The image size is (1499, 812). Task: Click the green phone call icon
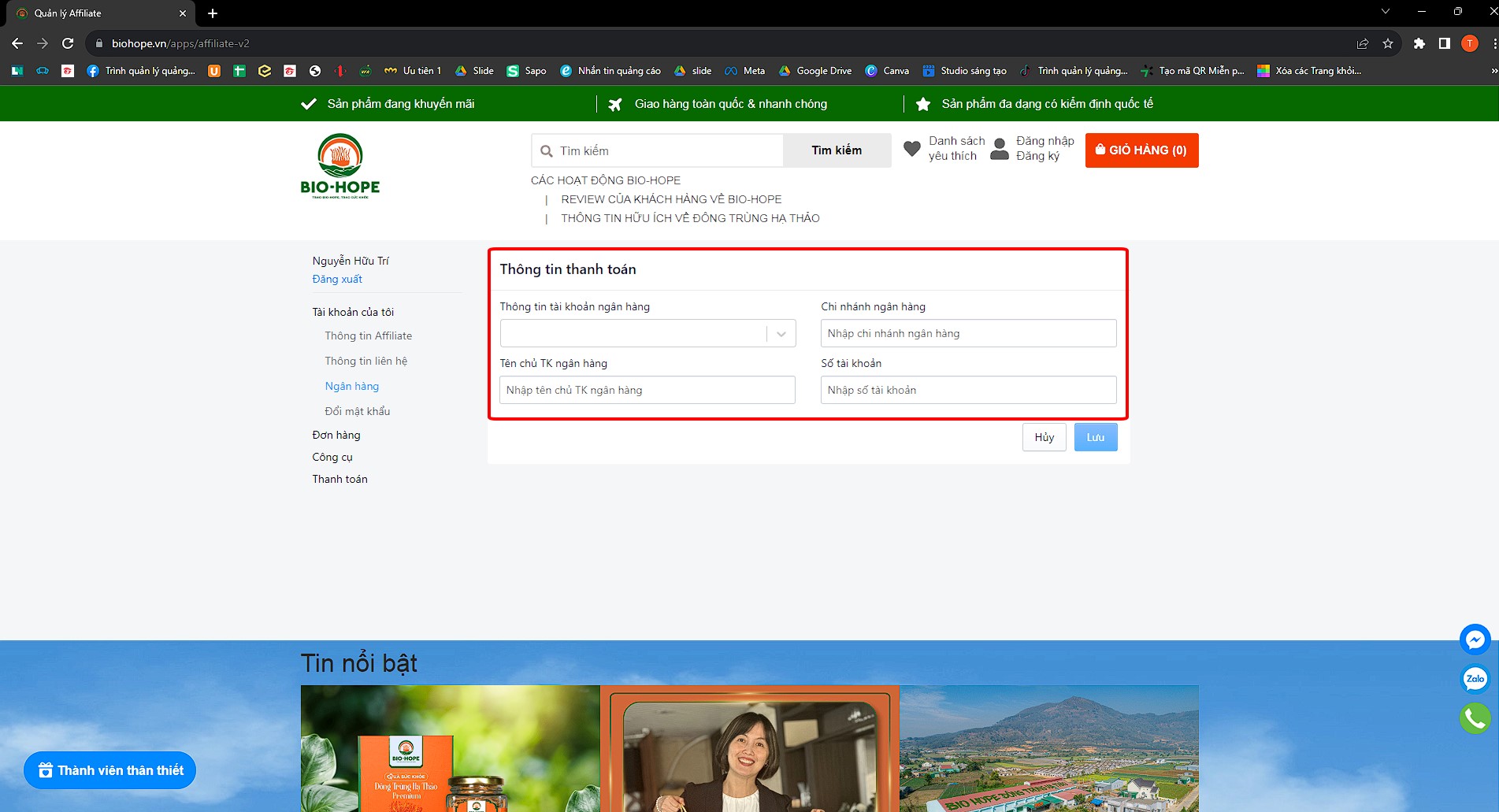point(1475,718)
